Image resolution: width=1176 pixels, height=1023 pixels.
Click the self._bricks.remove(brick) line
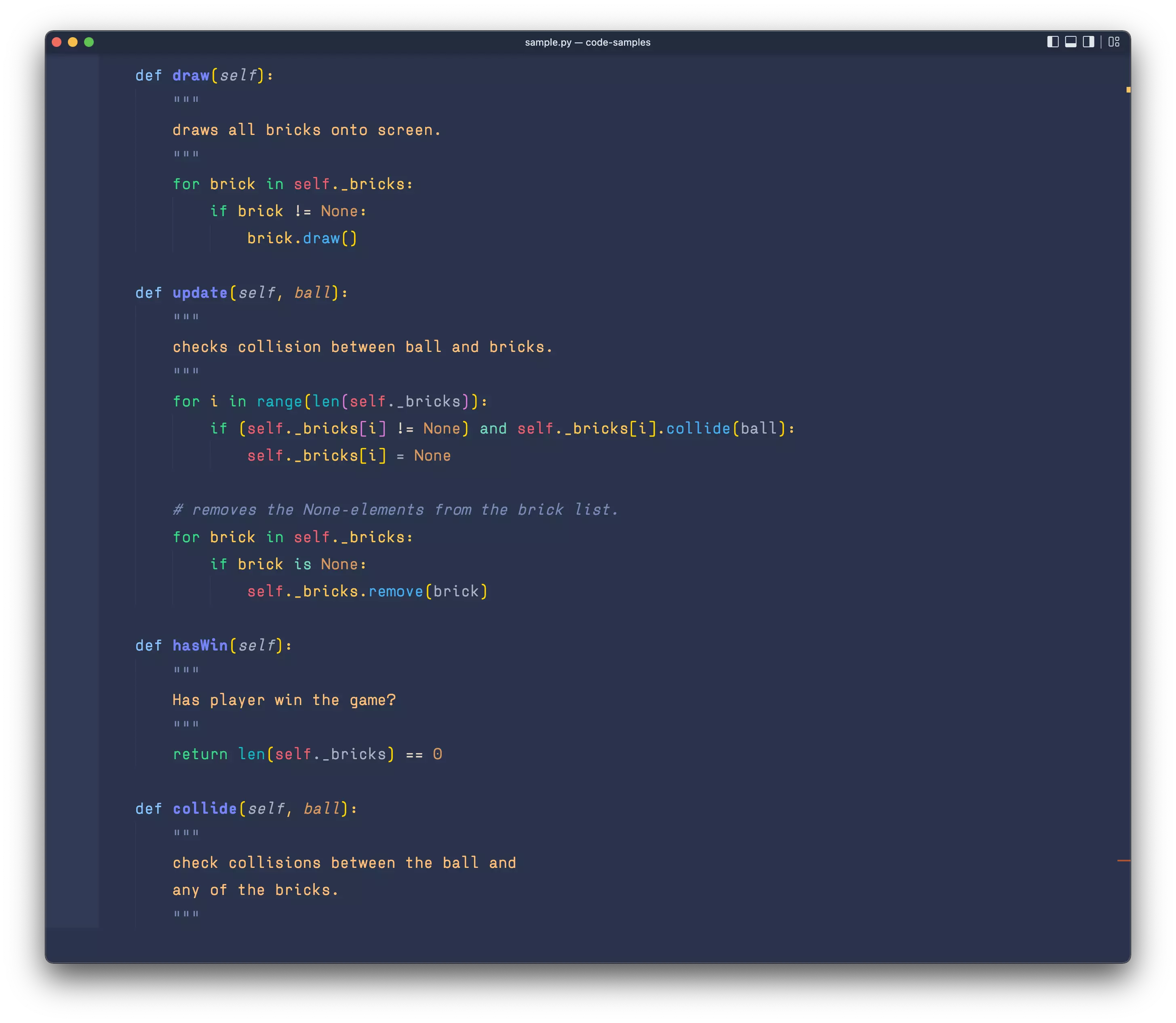point(367,591)
